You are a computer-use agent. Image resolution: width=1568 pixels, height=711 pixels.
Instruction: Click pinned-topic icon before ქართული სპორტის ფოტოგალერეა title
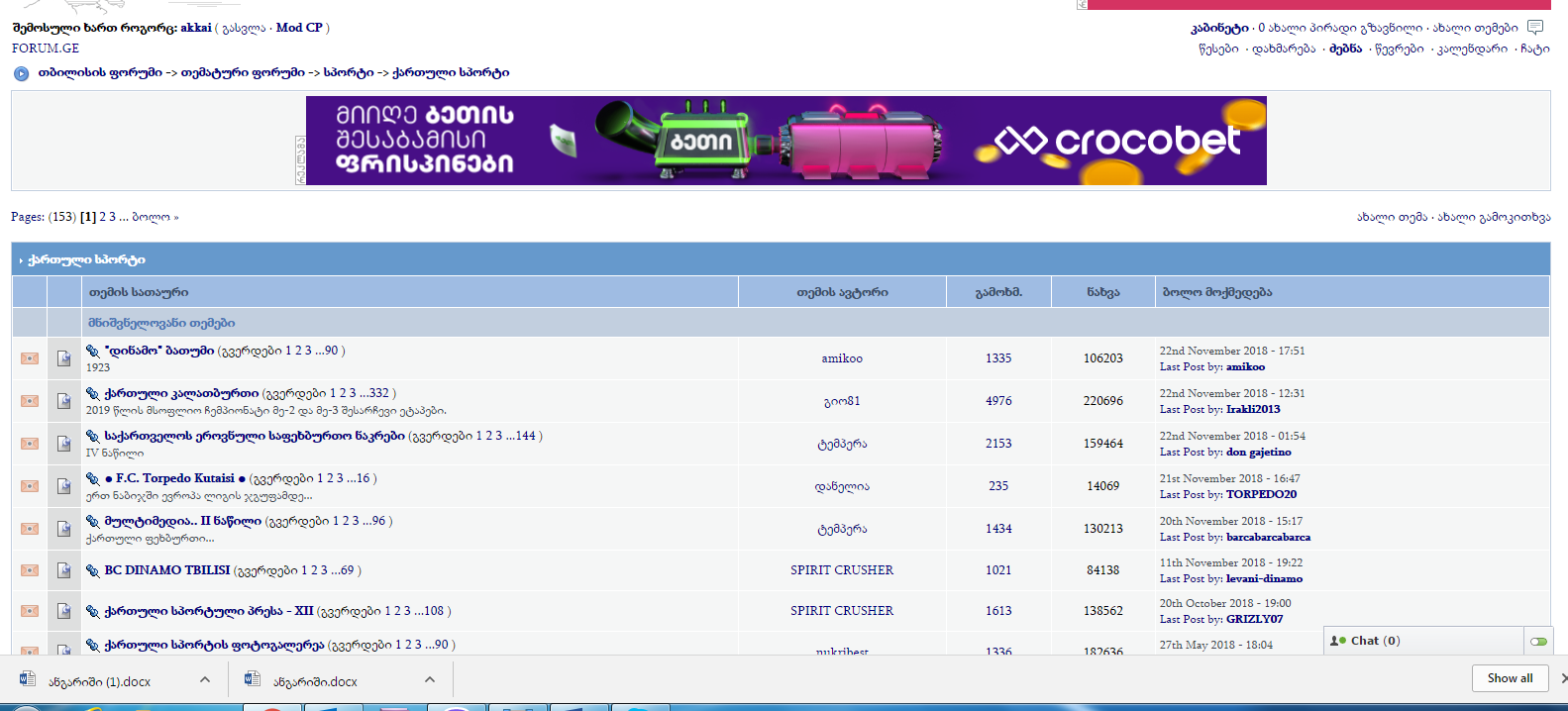[93, 645]
